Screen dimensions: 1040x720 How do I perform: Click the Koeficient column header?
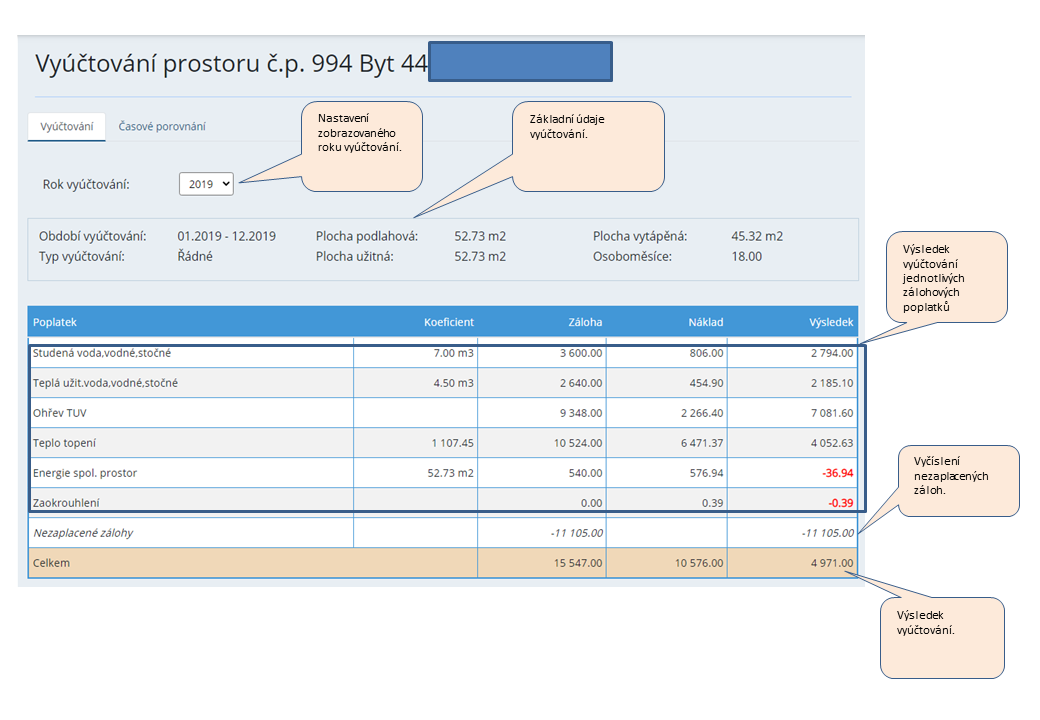pyautogui.click(x=448, y=322)
